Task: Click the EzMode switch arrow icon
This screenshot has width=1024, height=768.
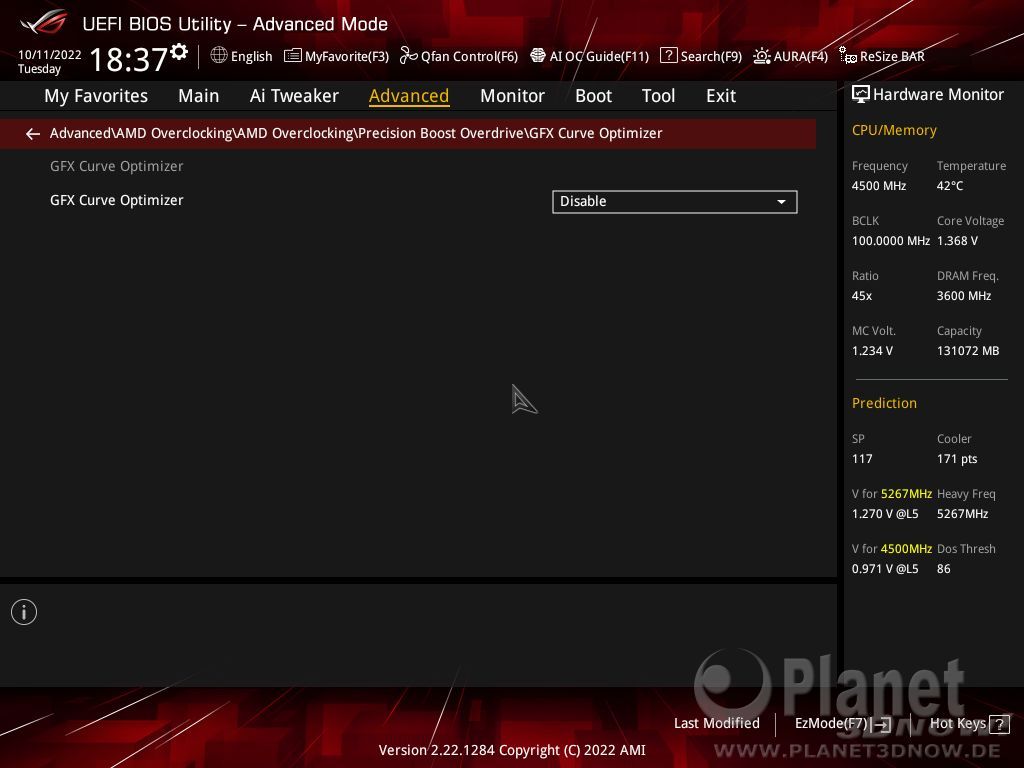Action: click(x=882, y=724)
